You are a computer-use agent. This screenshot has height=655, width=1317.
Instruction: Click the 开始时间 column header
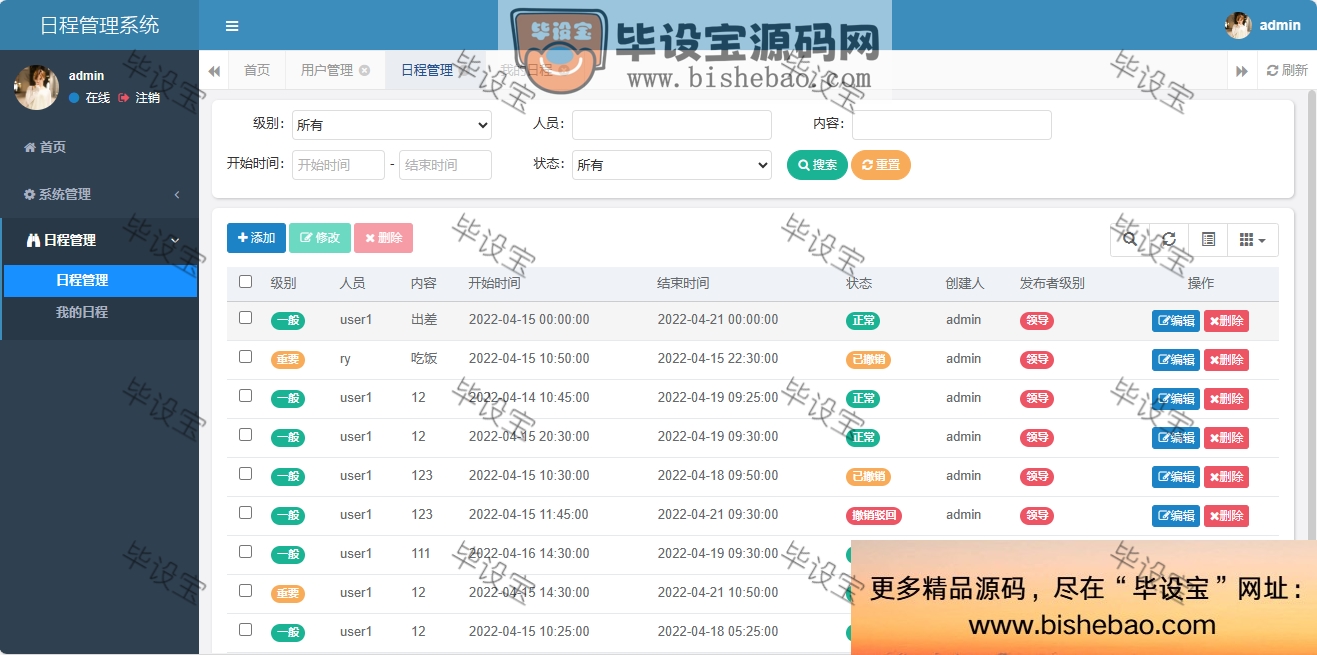pos(494,283)
